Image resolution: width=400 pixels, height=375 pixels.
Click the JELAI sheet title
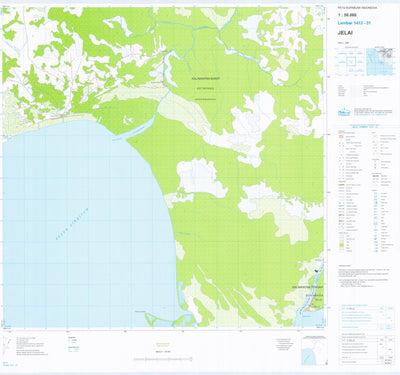pyautogui.click(x=345, y=33)
